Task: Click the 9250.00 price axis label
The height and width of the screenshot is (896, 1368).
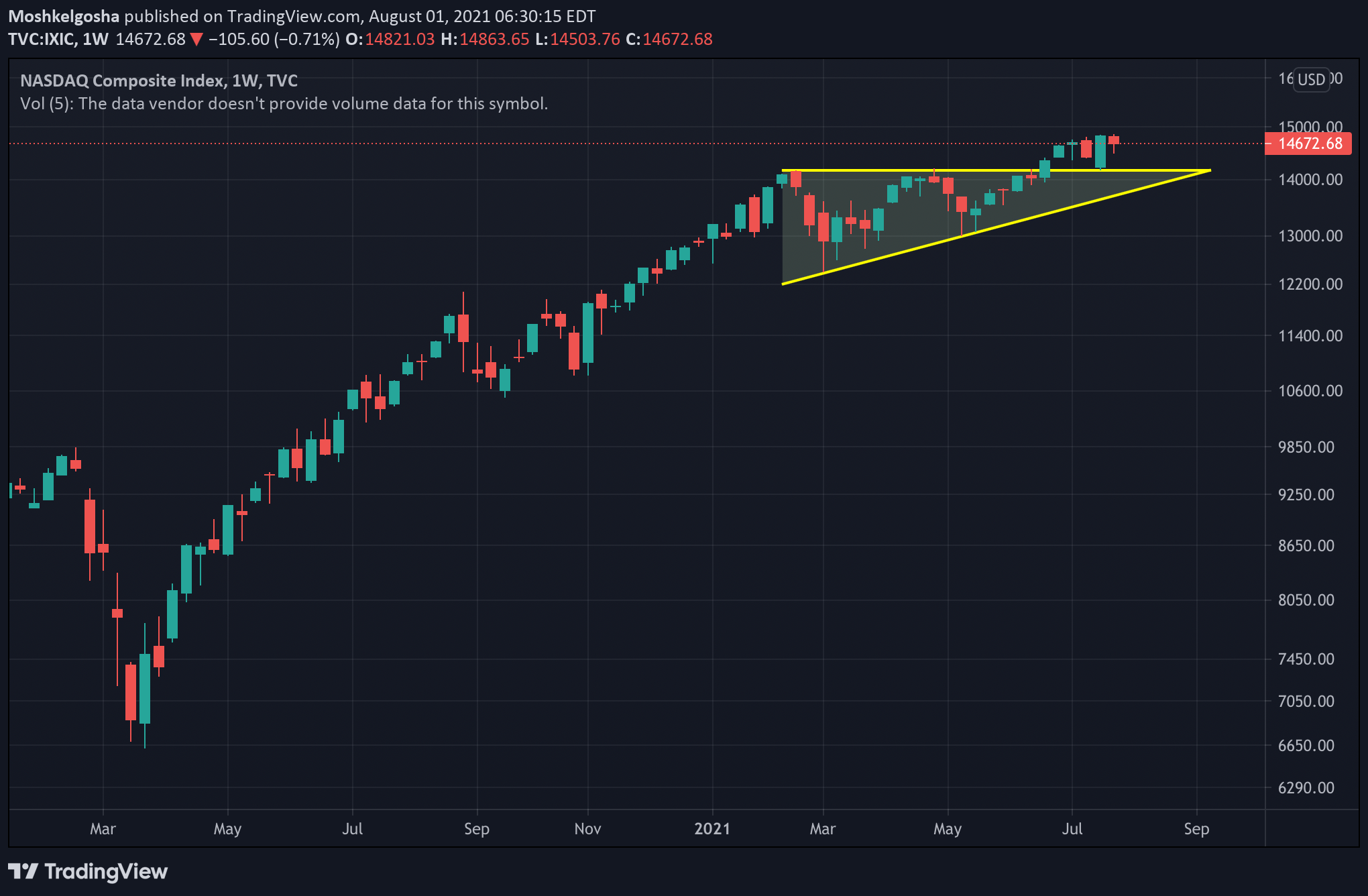Action: click(x=1306, y=495)
